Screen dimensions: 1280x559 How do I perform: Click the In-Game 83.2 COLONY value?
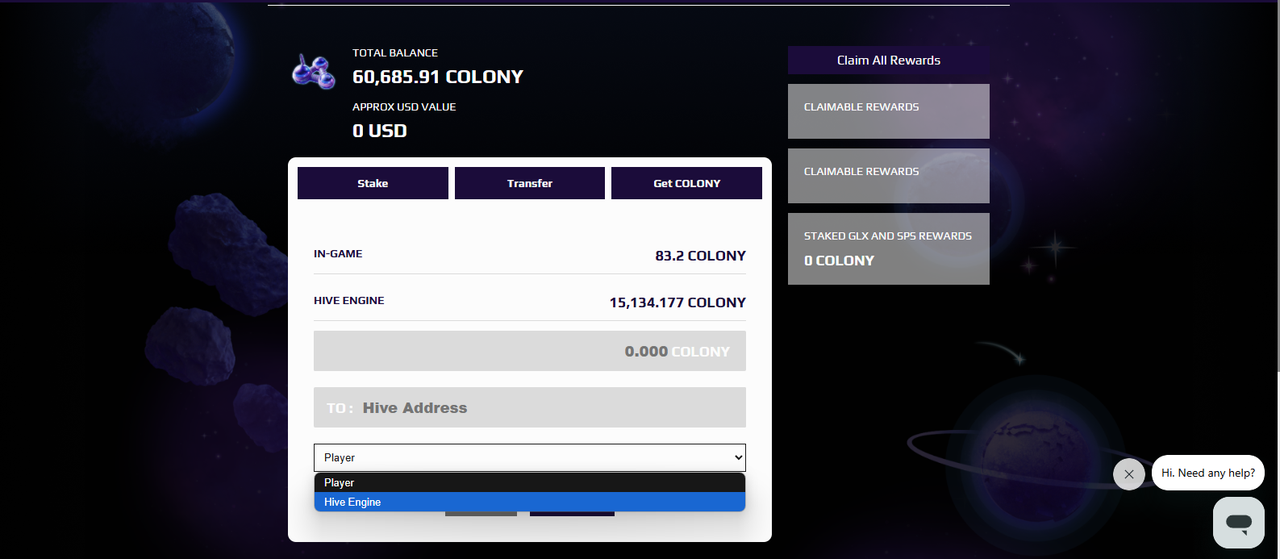(701, 256)
